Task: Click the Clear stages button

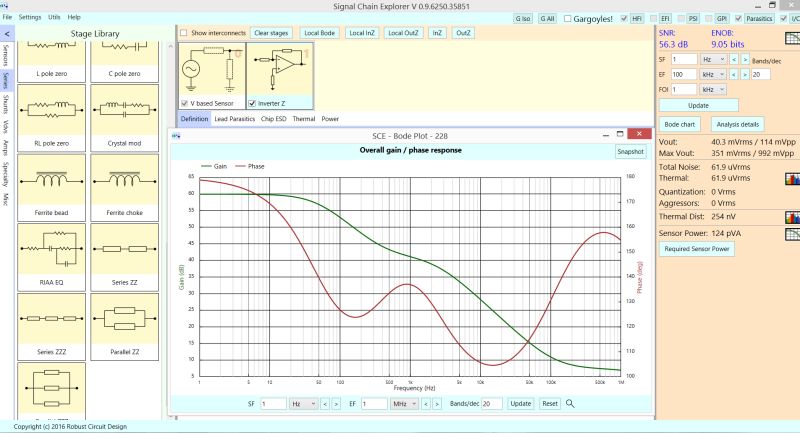Action: 271,33
